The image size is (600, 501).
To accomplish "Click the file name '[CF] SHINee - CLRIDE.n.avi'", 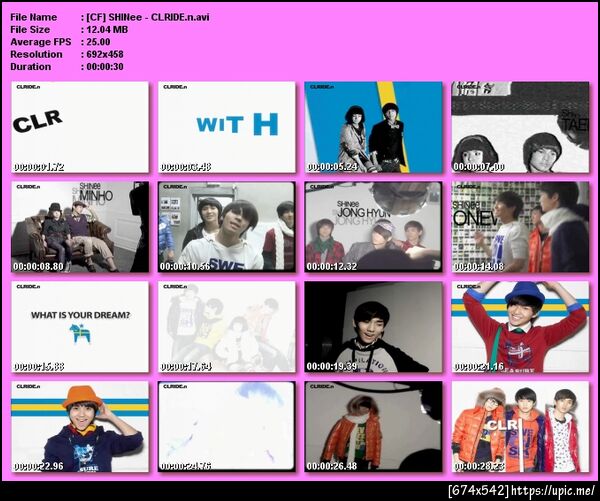I will point(148,17).
